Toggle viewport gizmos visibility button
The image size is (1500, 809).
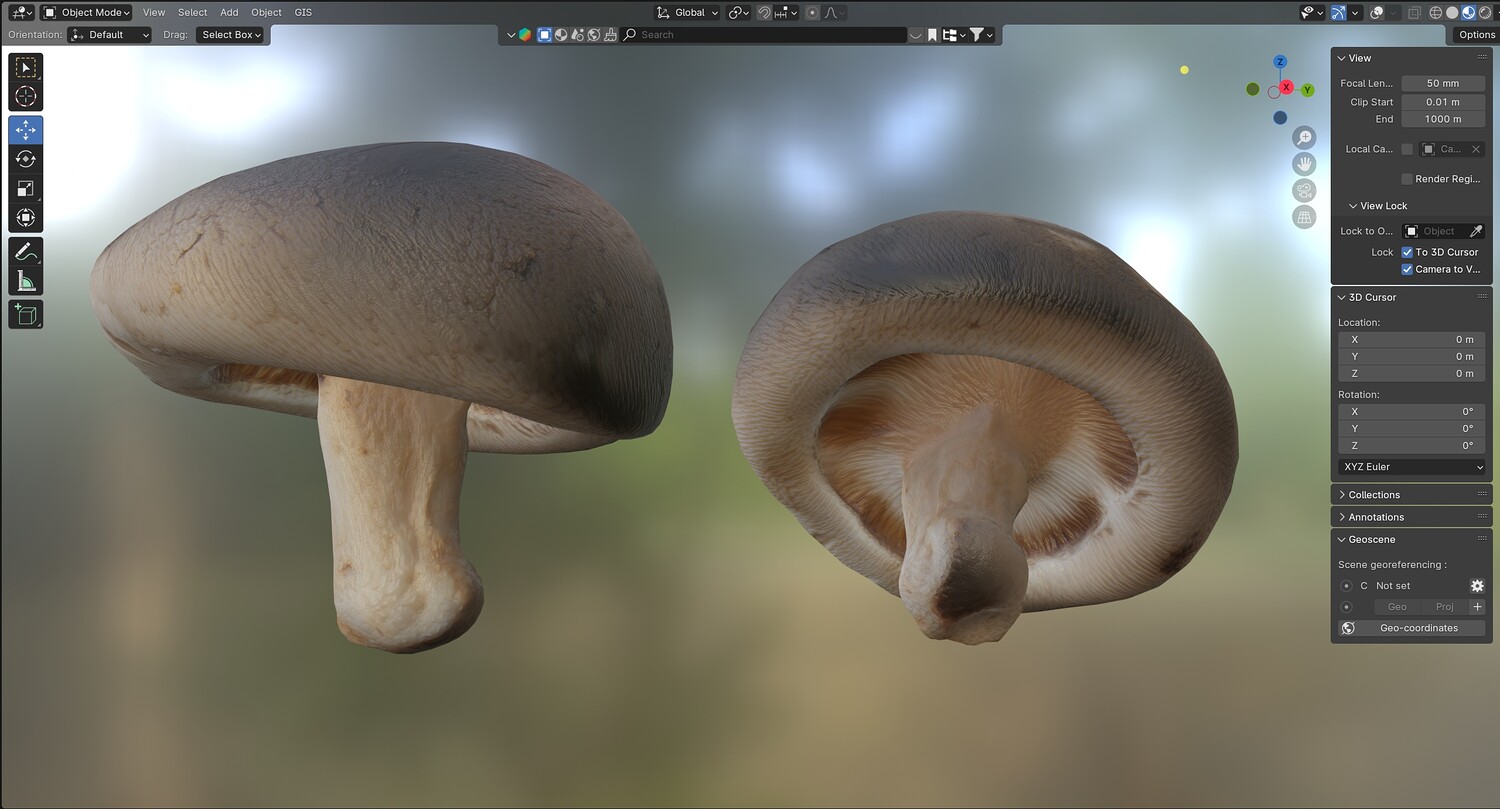coord(1338,13)
